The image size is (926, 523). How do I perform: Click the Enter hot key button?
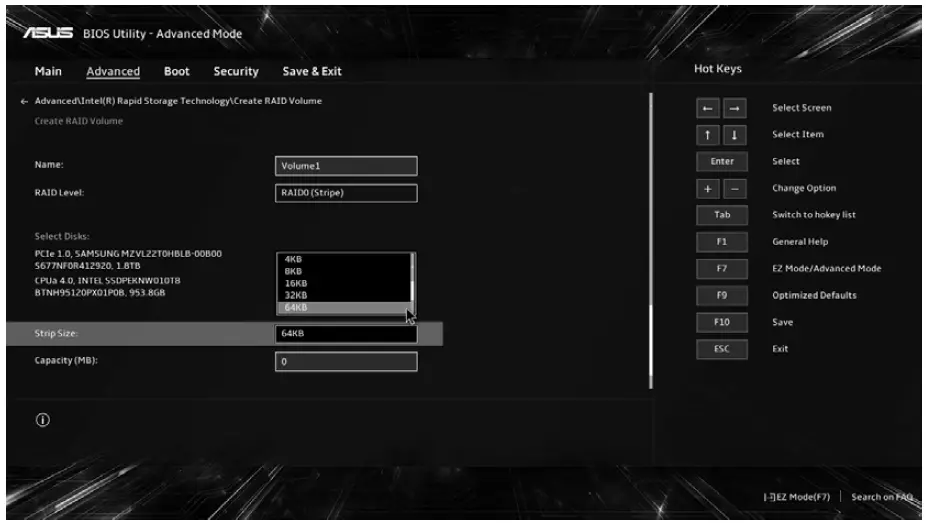point(722,162)
